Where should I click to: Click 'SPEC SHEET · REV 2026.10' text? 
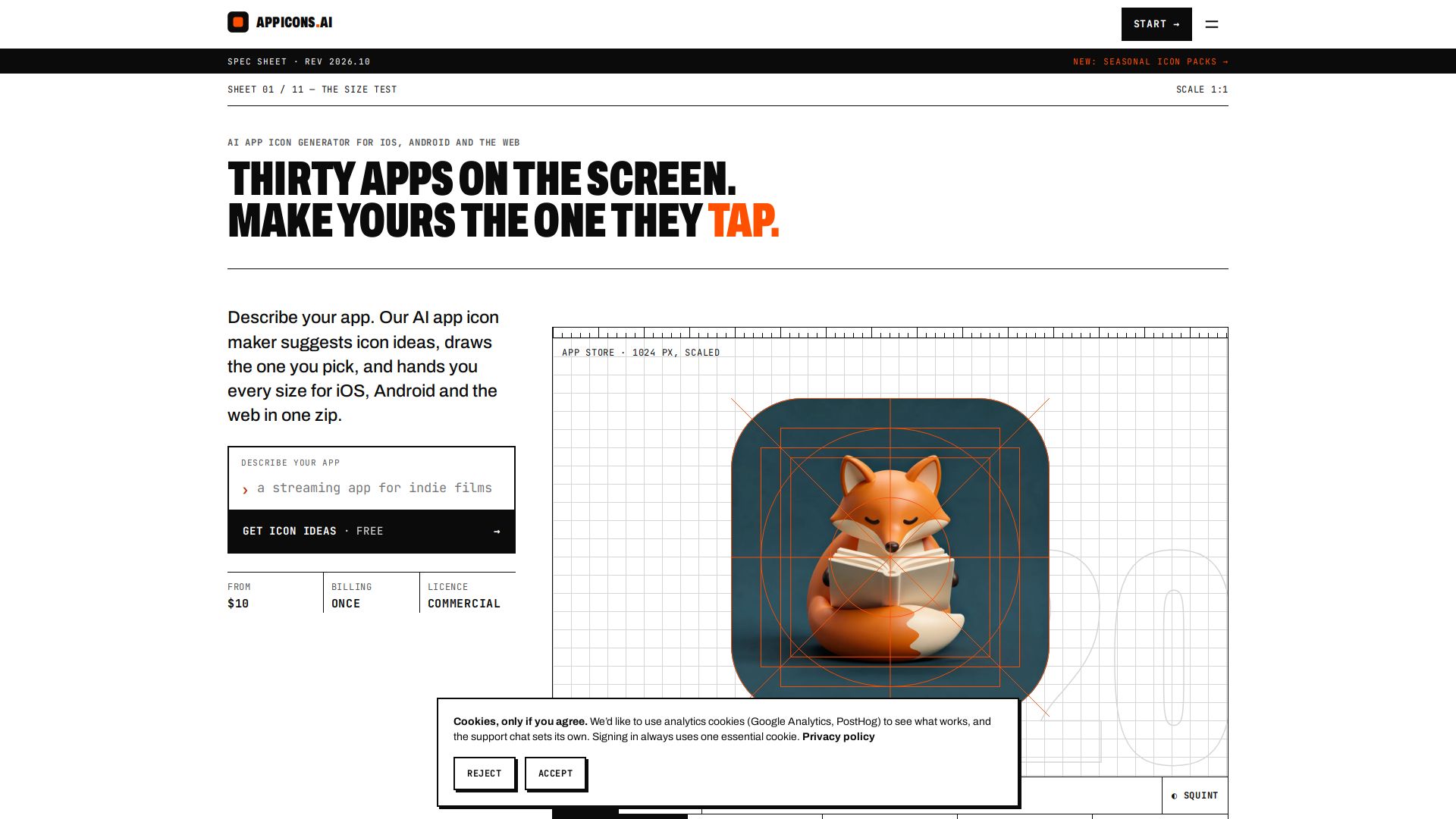pos(299,61)
